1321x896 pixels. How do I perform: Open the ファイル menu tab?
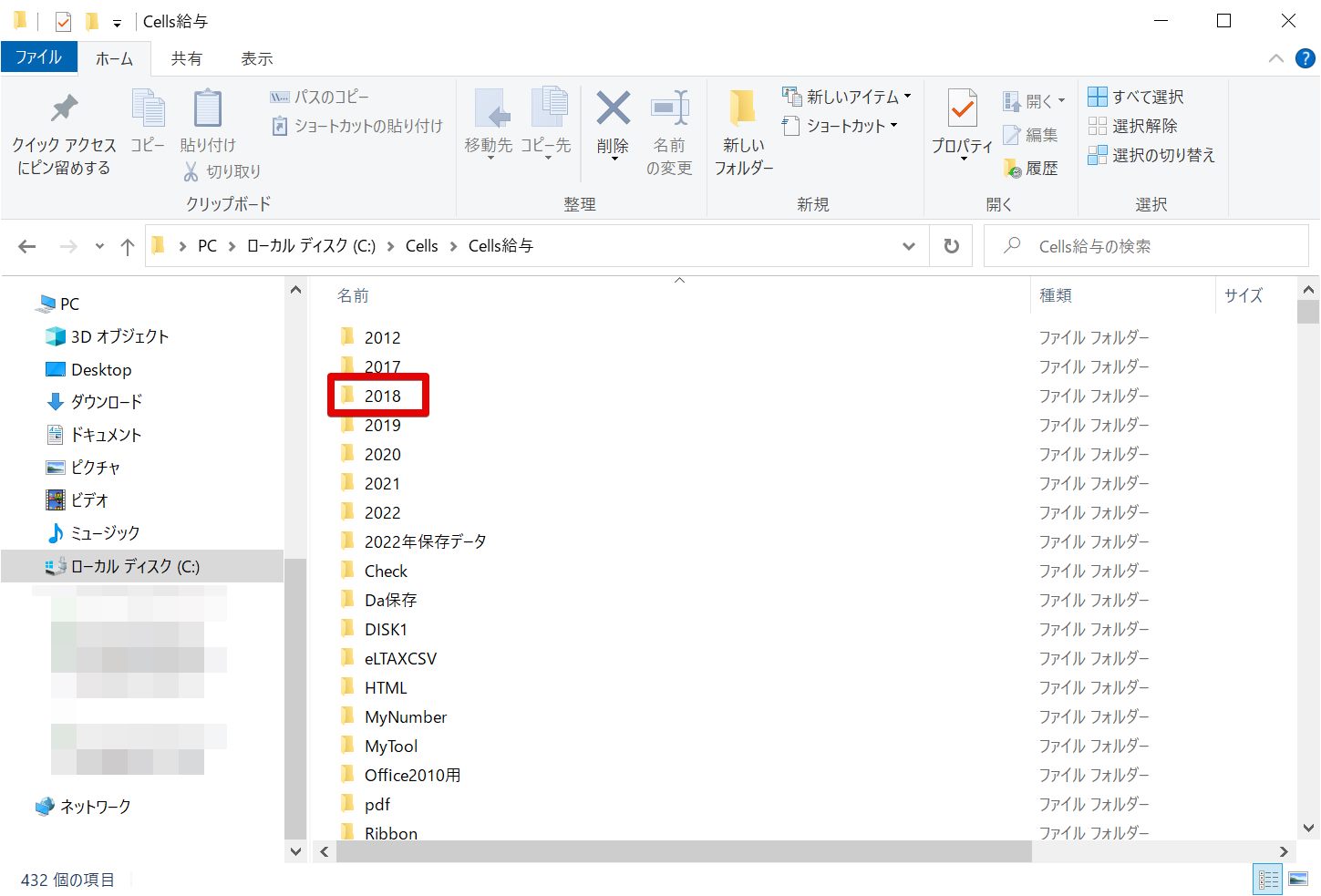pyautogui.click(x=38, y=57)
